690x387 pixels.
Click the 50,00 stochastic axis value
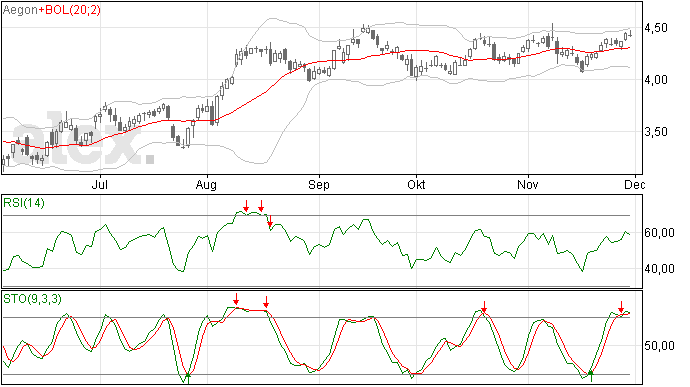point(659,346)
